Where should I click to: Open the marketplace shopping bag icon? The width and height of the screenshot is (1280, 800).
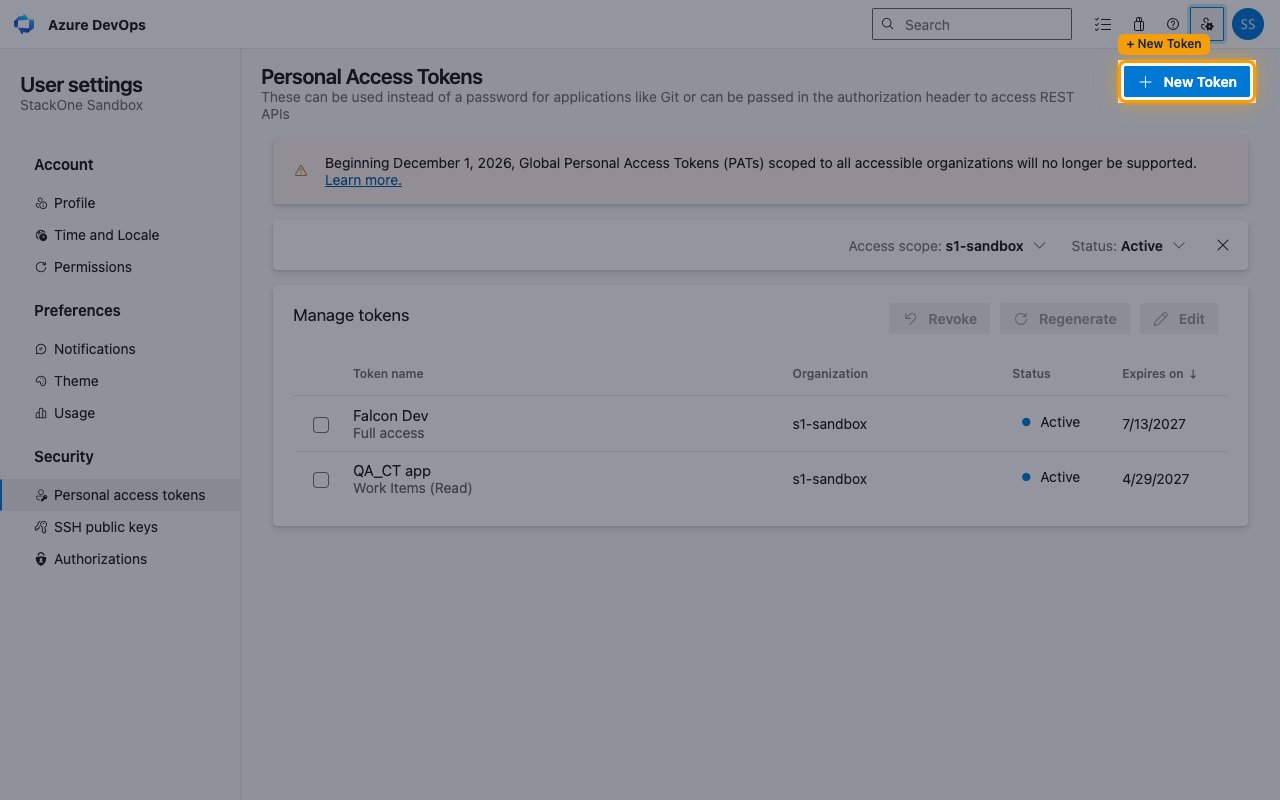(1138, 24)
